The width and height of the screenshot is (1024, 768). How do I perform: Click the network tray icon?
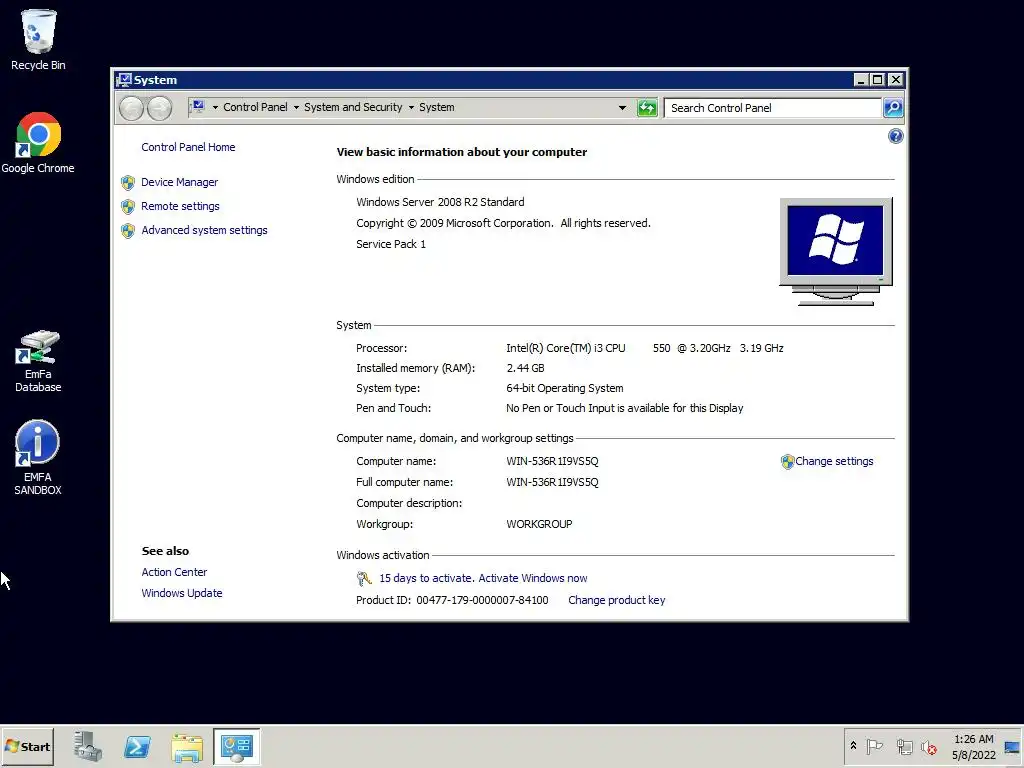(904, 746)
